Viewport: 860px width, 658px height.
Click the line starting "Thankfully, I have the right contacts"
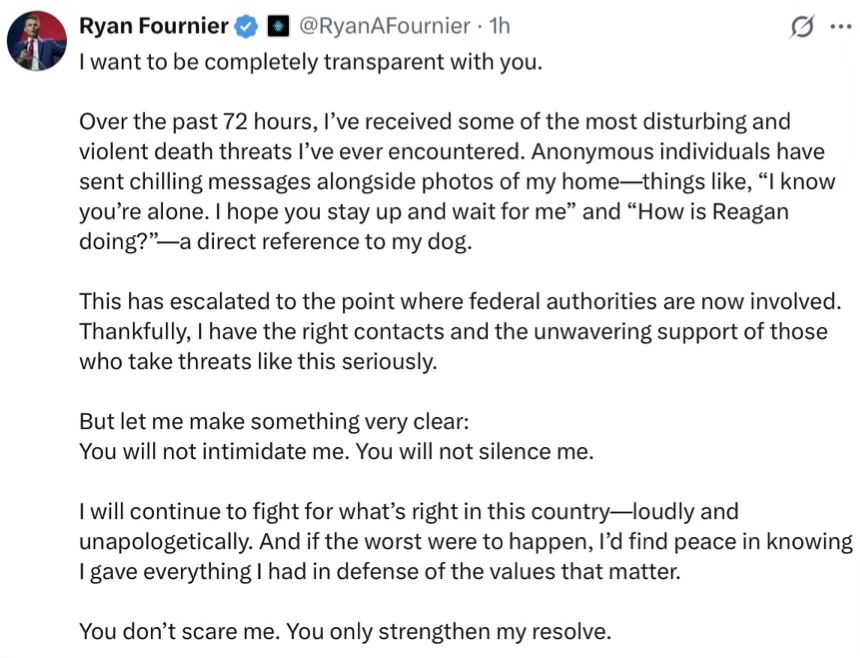click(453, 332)
